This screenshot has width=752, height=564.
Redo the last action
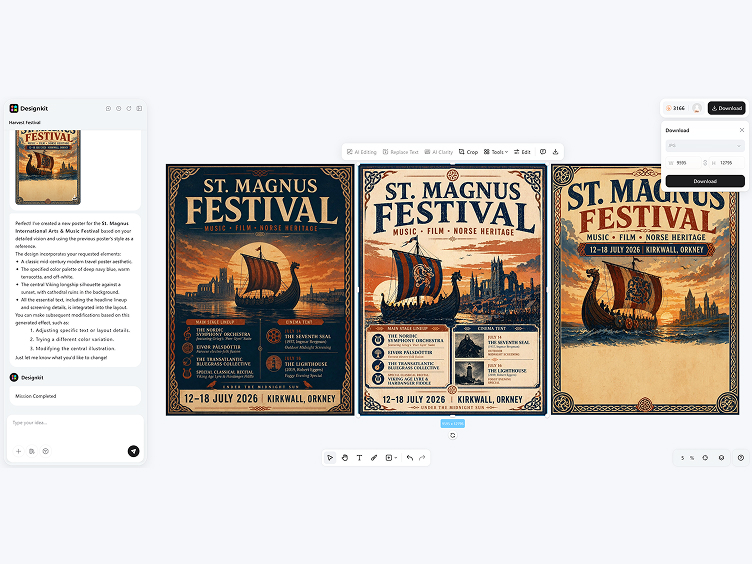(422, 458)
